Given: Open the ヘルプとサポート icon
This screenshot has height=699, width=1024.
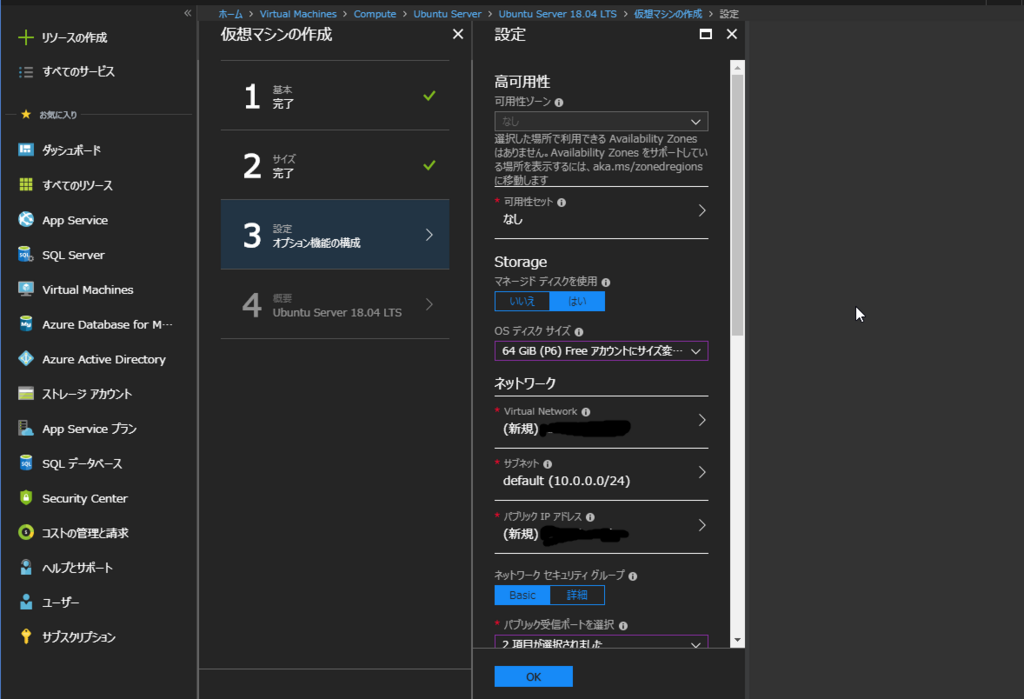Looking at the screenshot, I should pos(25,567).
